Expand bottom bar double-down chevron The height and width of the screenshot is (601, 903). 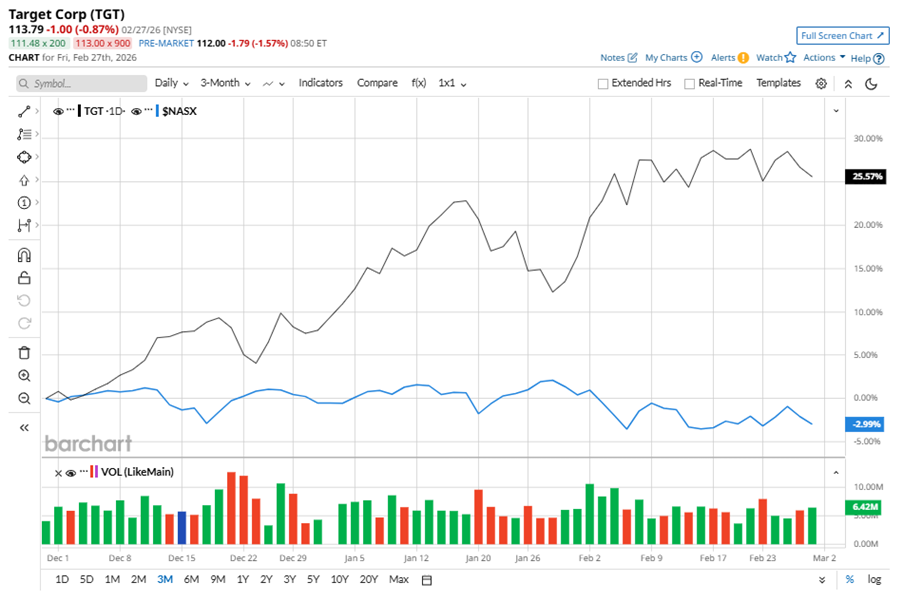click(x=822, y=580)
